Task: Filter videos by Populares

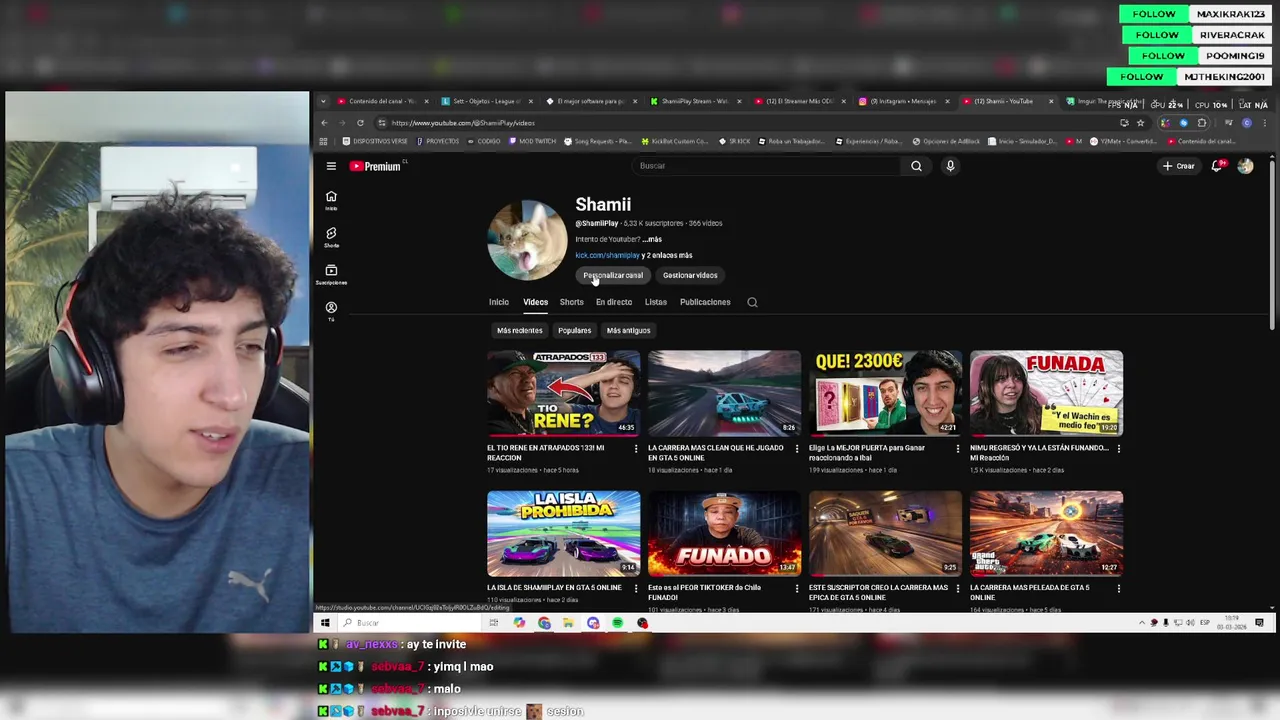Action: tap(575, 330)
